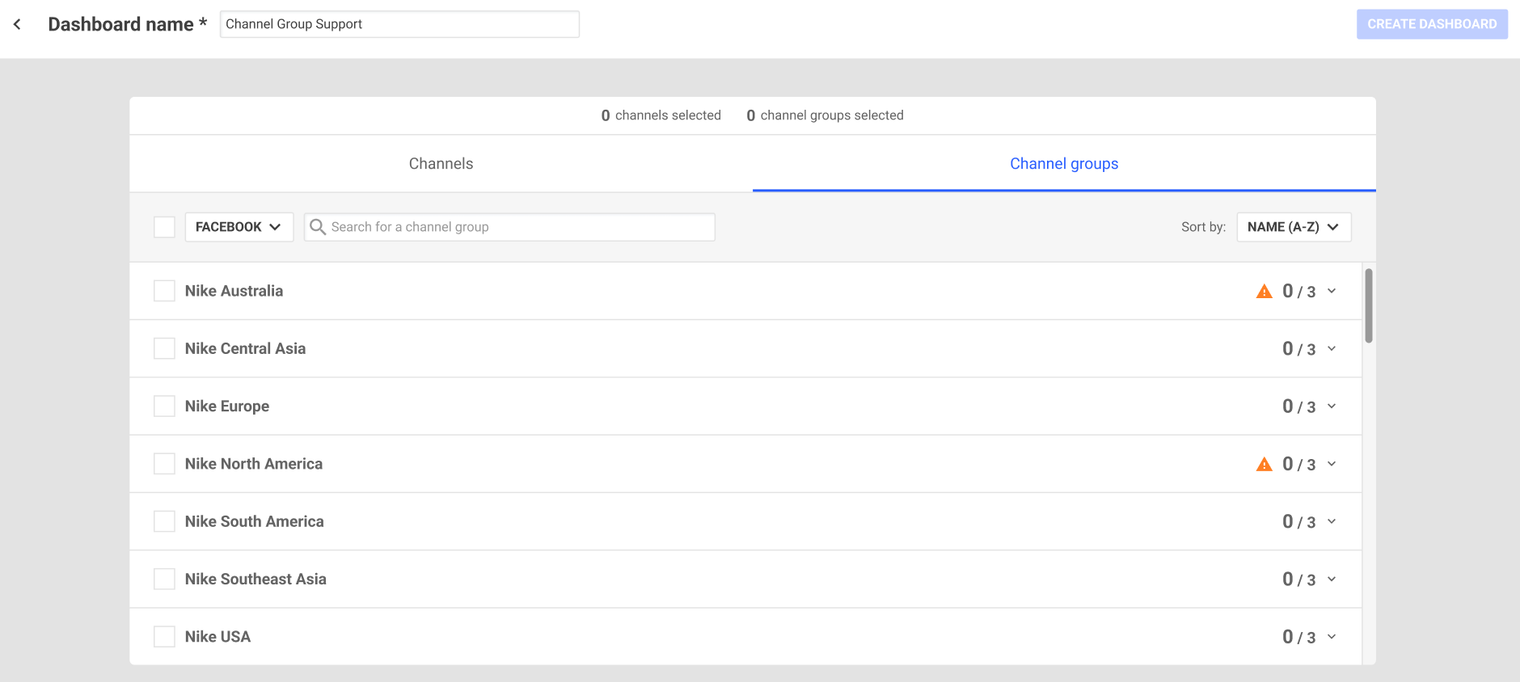Click the search magnifier icon
The height and width of the screenshot is (682, 1520).
pos(318,227)
